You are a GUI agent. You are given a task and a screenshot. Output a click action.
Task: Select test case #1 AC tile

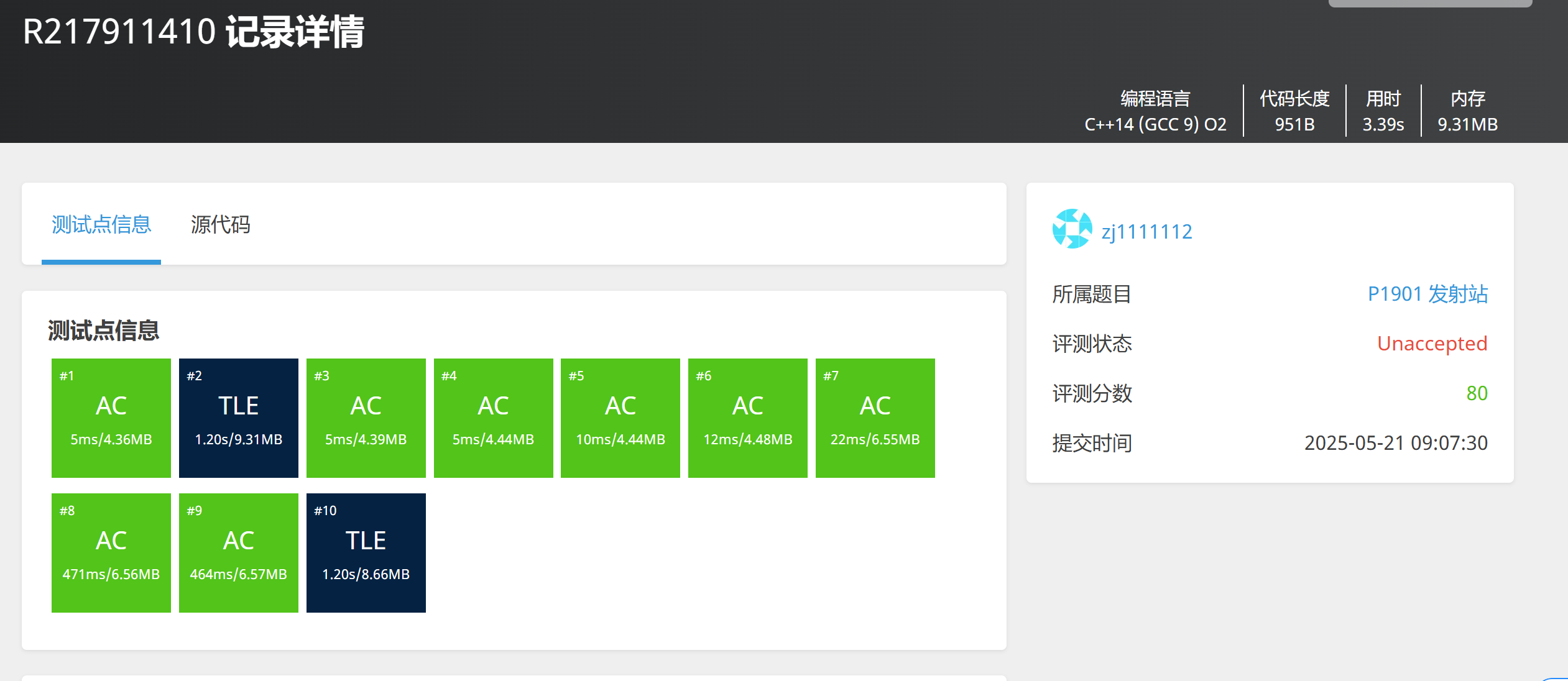tap(111, 418)
